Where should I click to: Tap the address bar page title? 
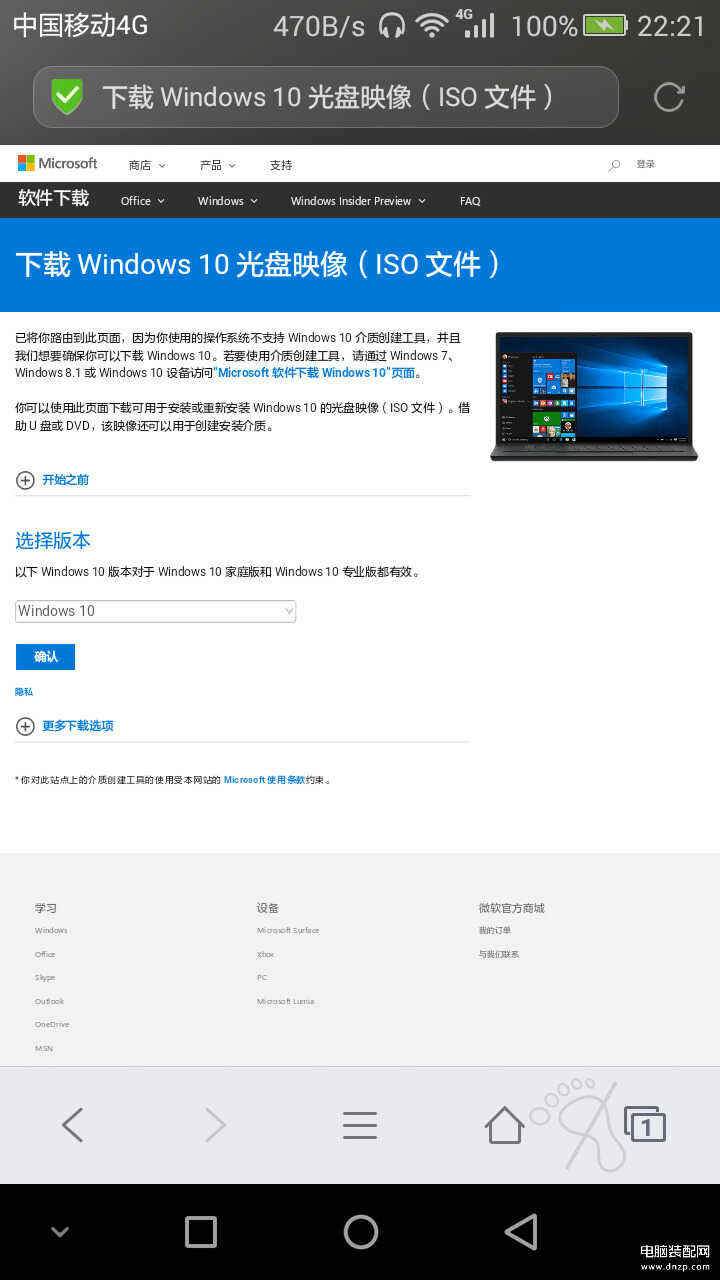(x=328, y=97)
